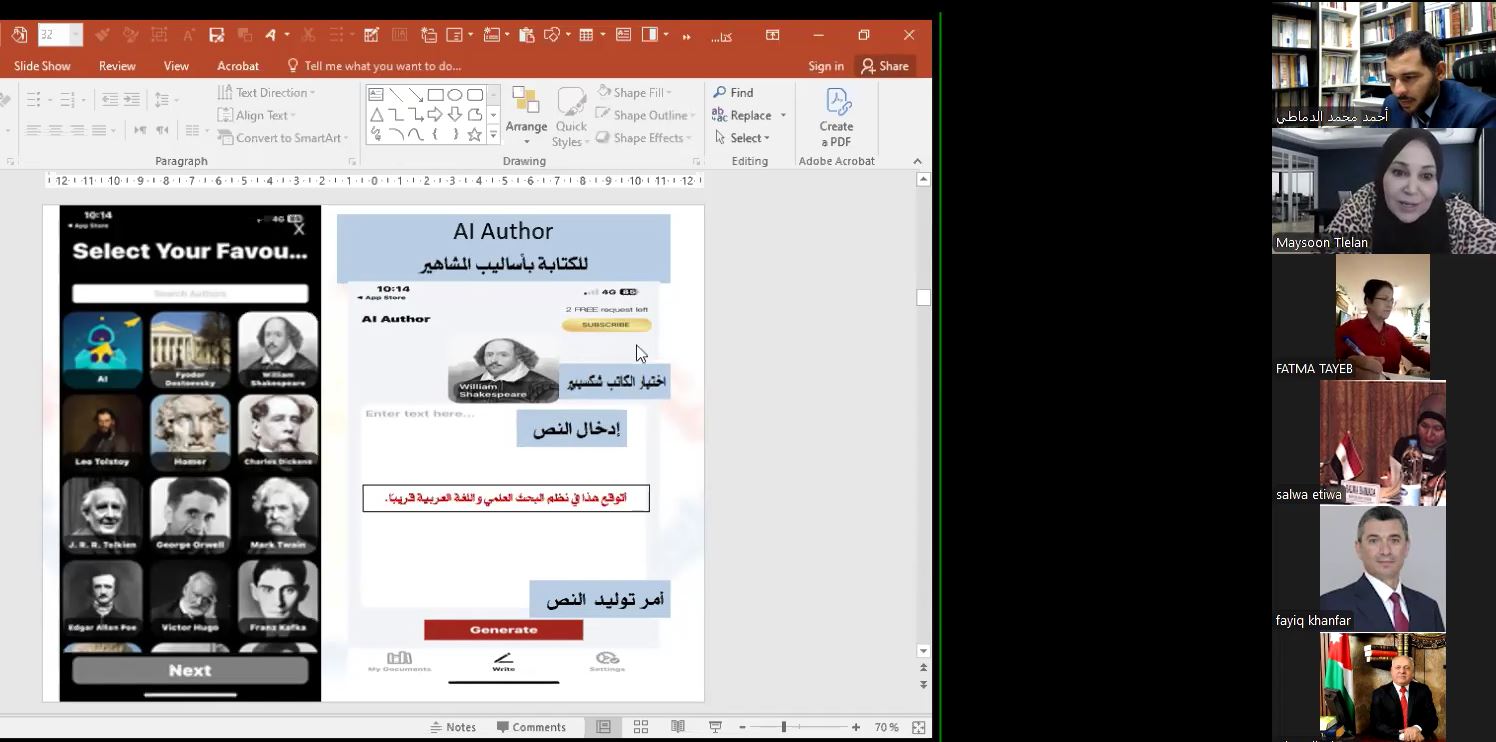The width and height of the screenshot is (1496, 742).
Task: Open the Slide Show tab
Action: coord(42,66)
